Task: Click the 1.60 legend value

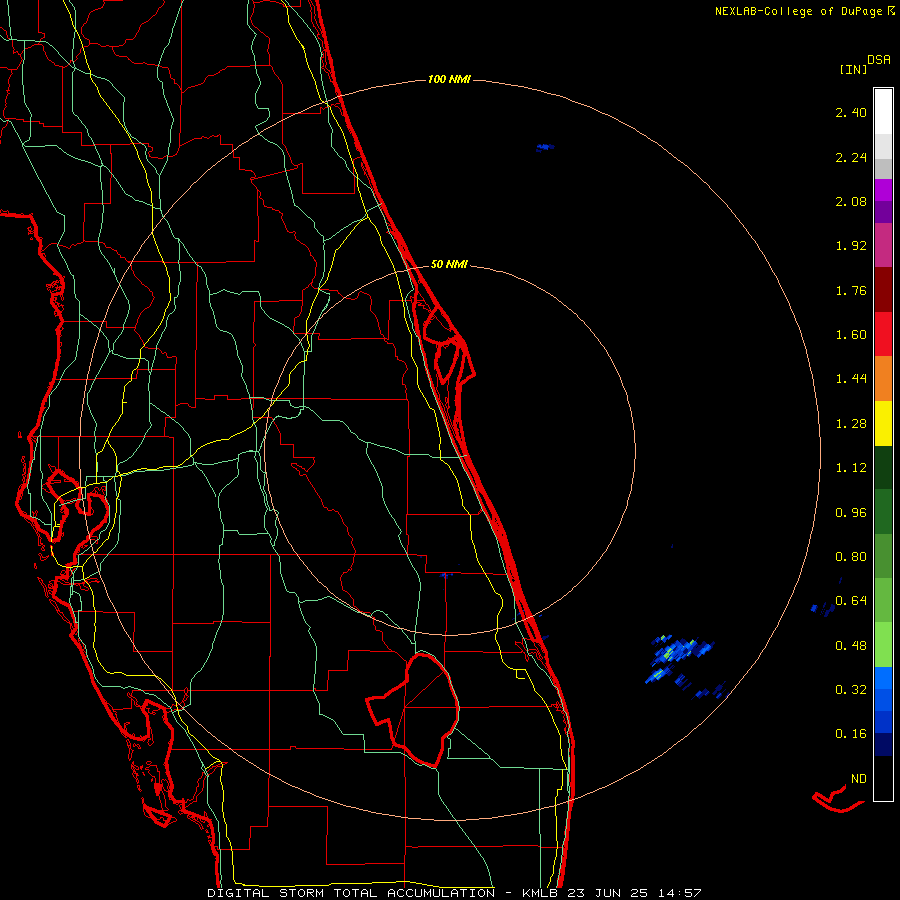Action: tap(851, 335)
